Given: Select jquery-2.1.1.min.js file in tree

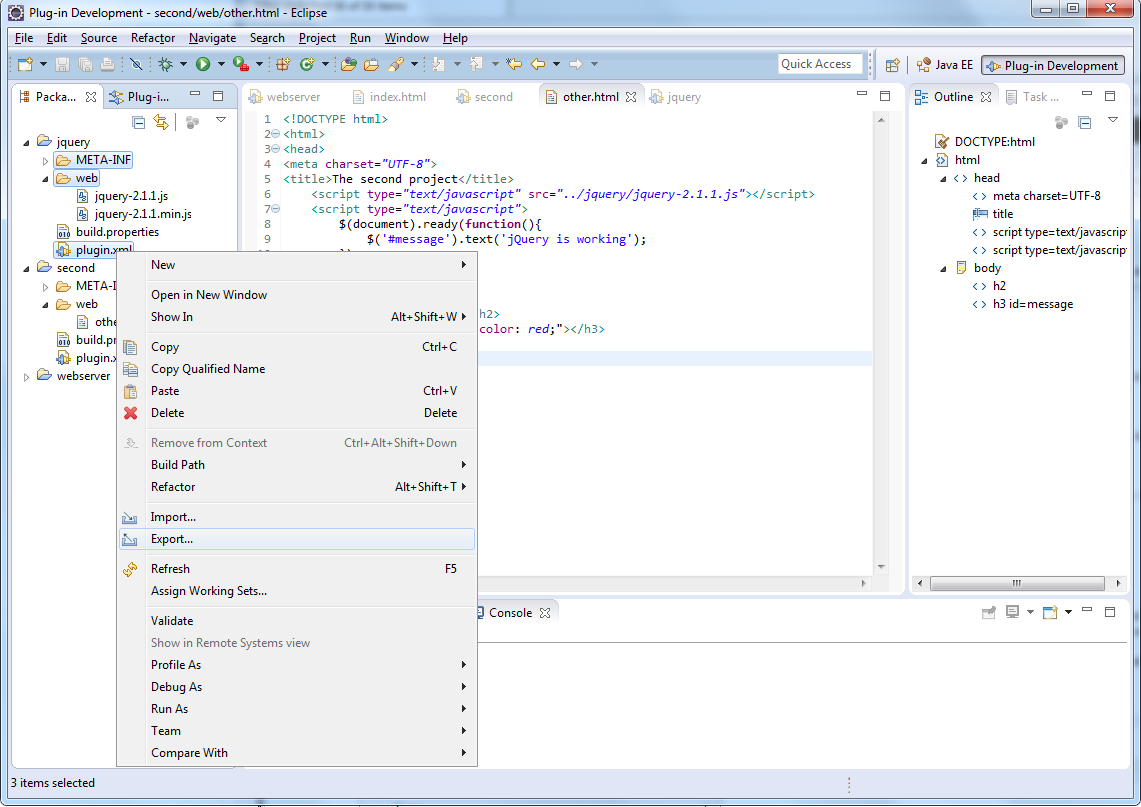Looking at the screenshot, I should pyautogui.click(x=134, y=214).
